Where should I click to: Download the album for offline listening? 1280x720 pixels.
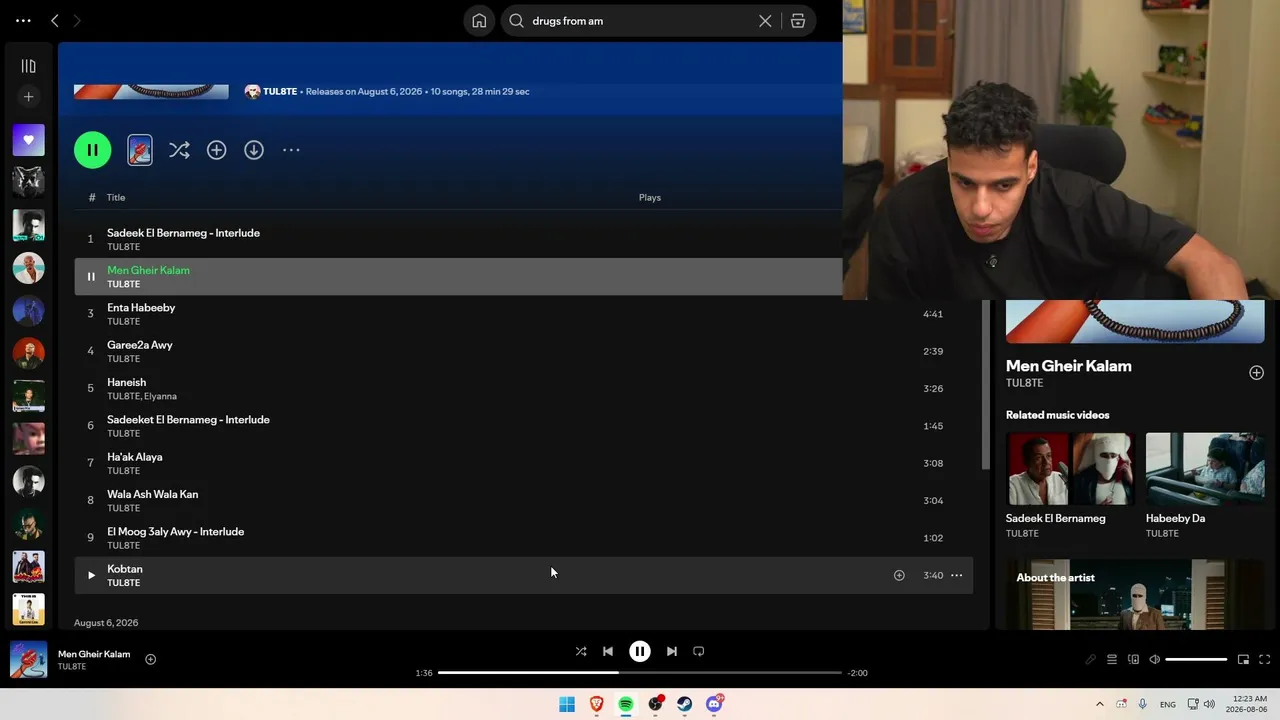[x=254, y=150]
